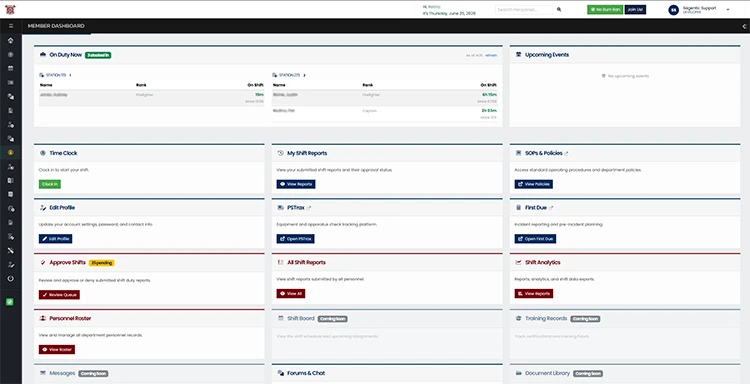
Task: Click external link icon beside First Due title
Action: (x=551, y=208)
